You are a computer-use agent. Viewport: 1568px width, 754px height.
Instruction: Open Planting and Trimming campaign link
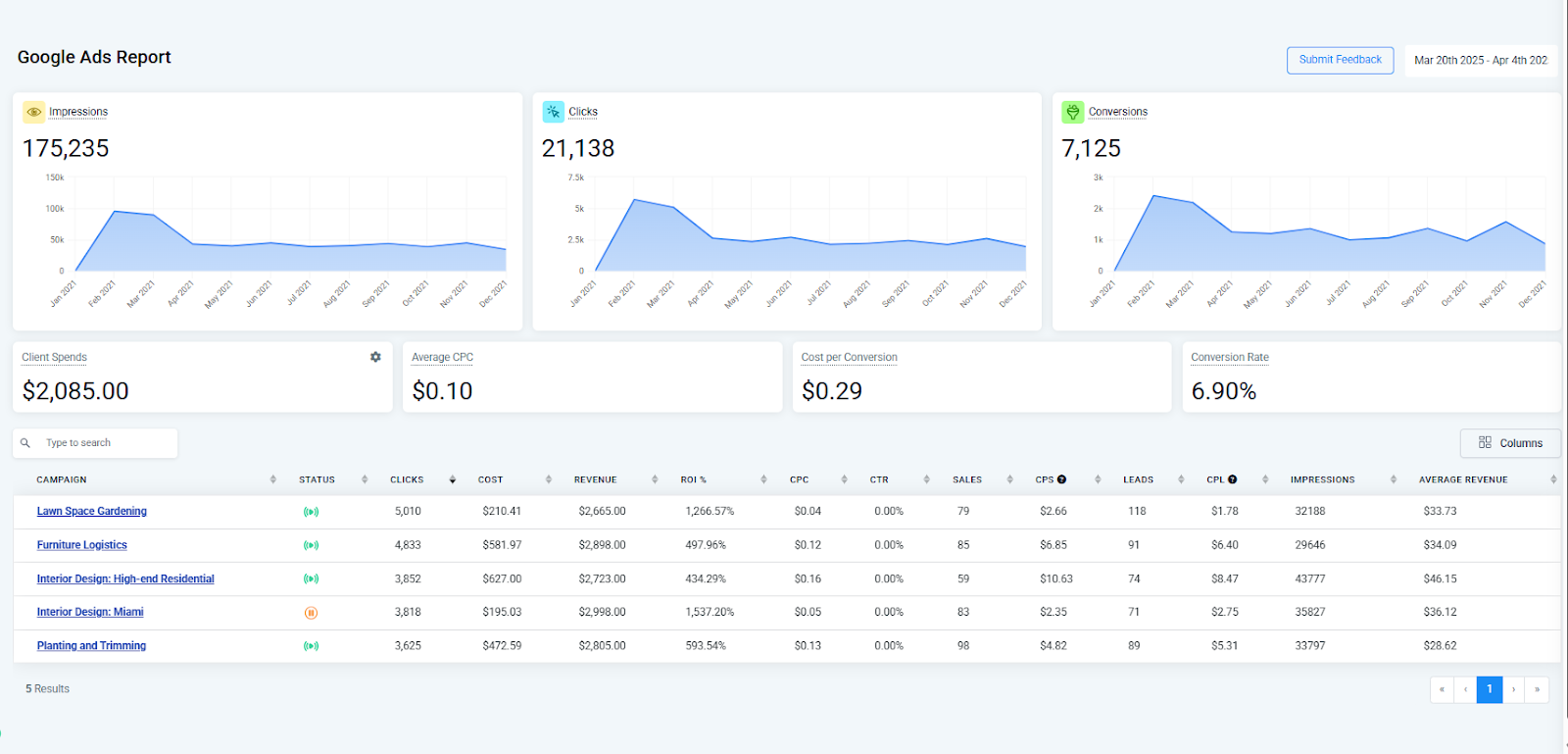(x=91, y=646)
